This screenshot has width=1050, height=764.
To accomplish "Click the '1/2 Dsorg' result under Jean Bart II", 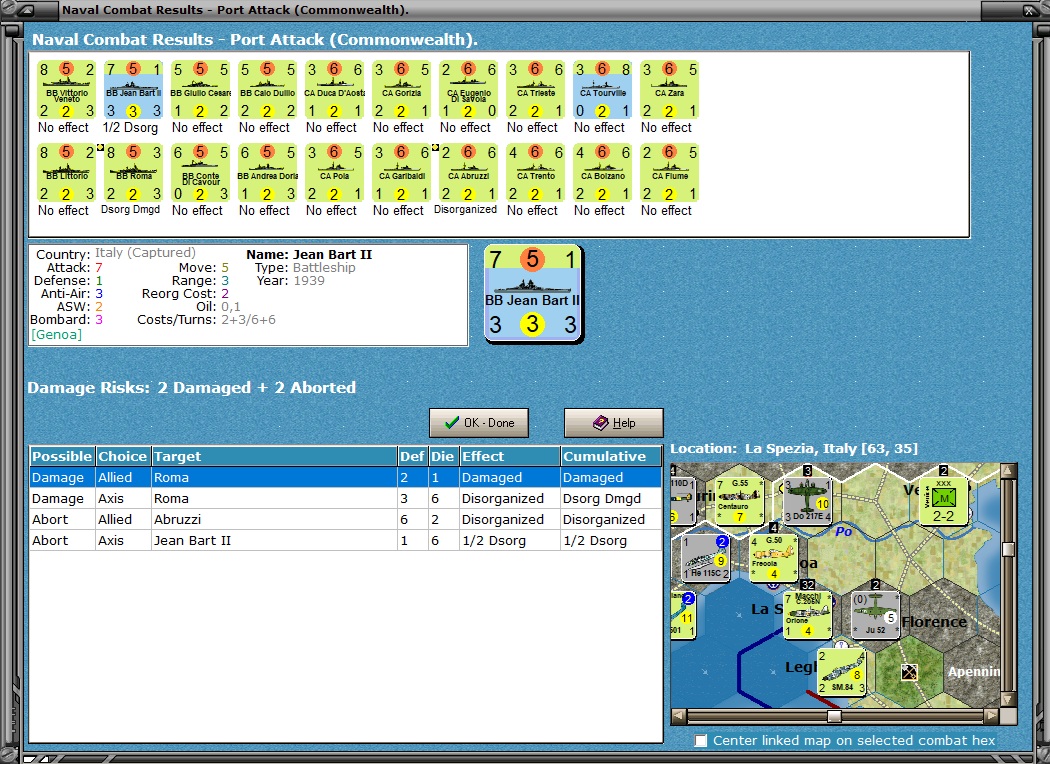I will click(131, 127).
